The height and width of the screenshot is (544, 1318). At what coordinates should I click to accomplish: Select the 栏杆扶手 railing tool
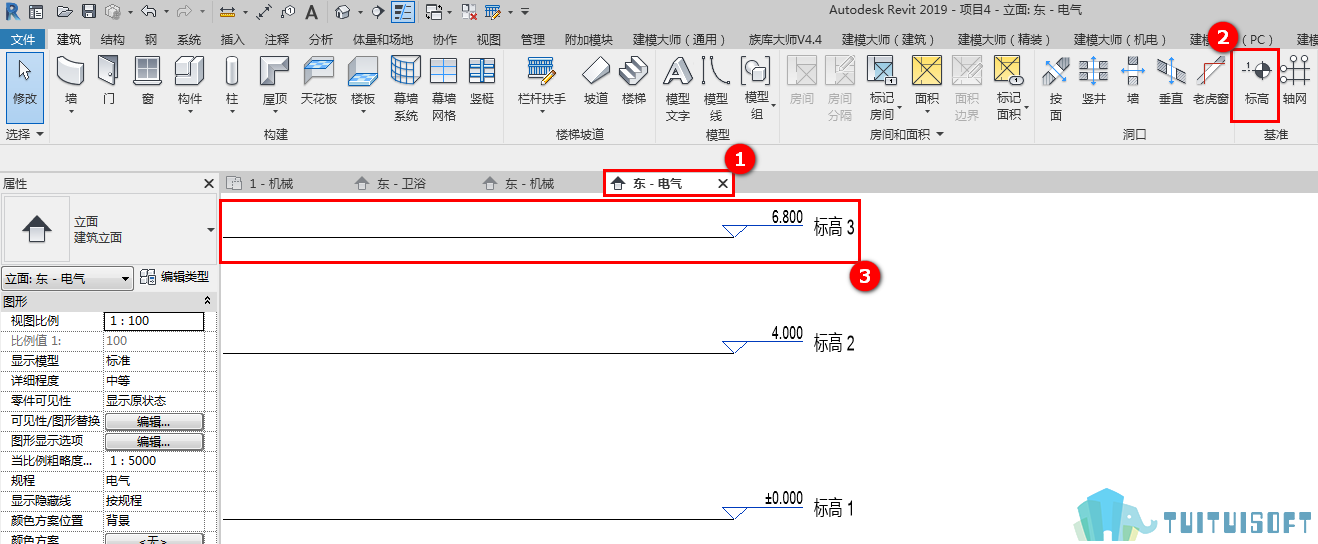pos(541,81)
